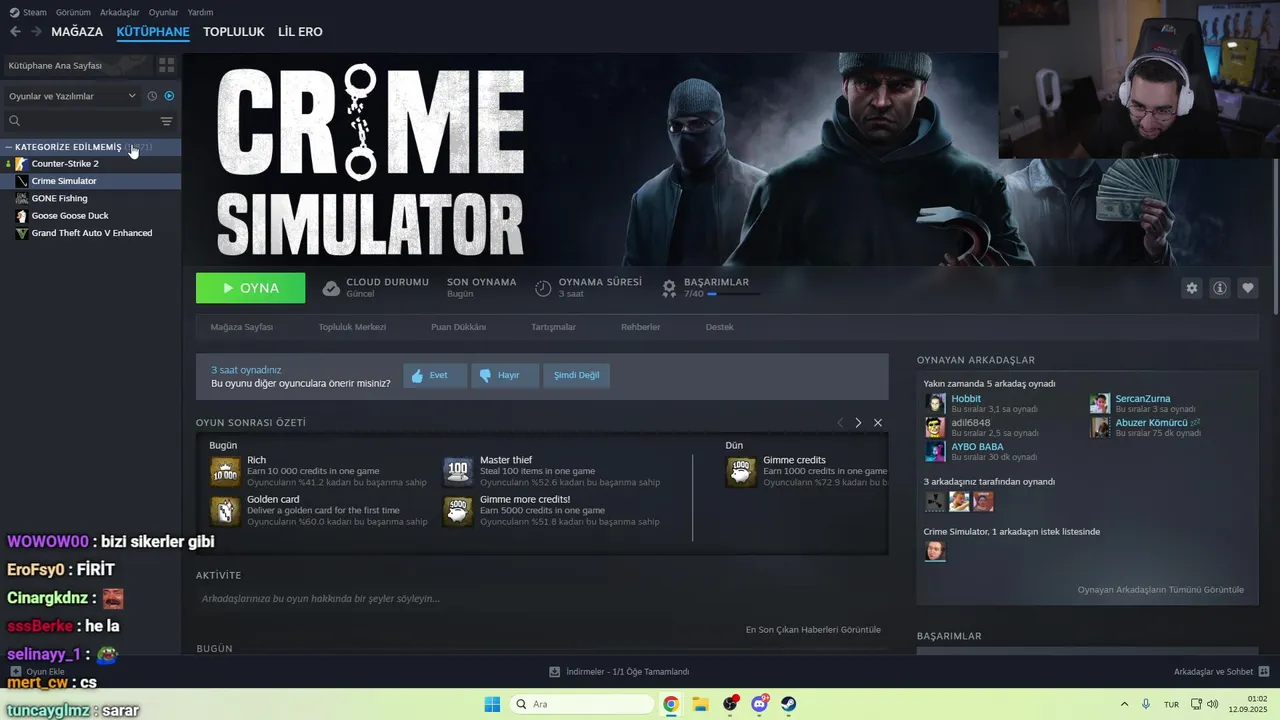Click the green OYNA play button

(251, 288)
